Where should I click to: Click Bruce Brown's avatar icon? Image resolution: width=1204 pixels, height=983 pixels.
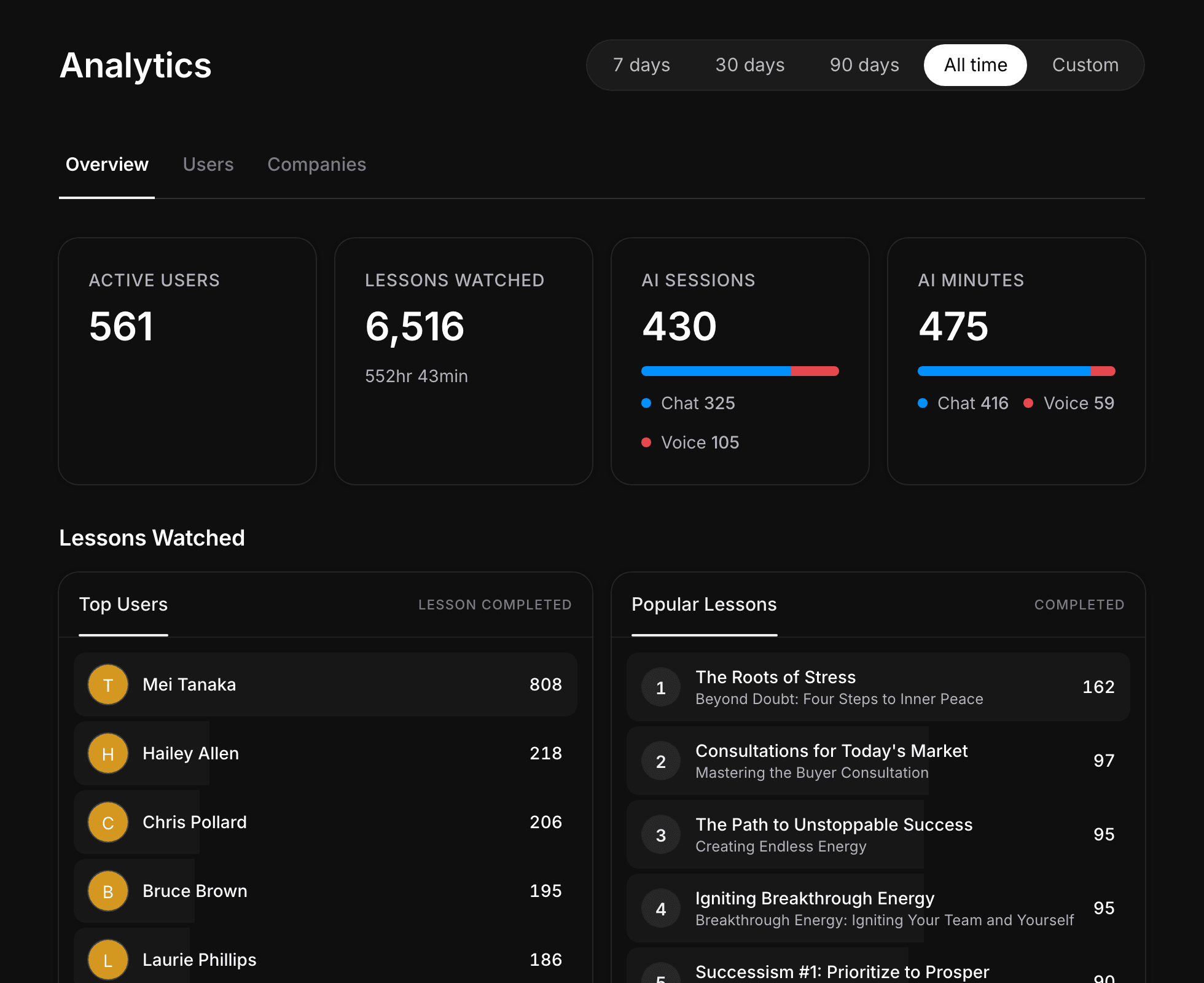coord(108,891)
